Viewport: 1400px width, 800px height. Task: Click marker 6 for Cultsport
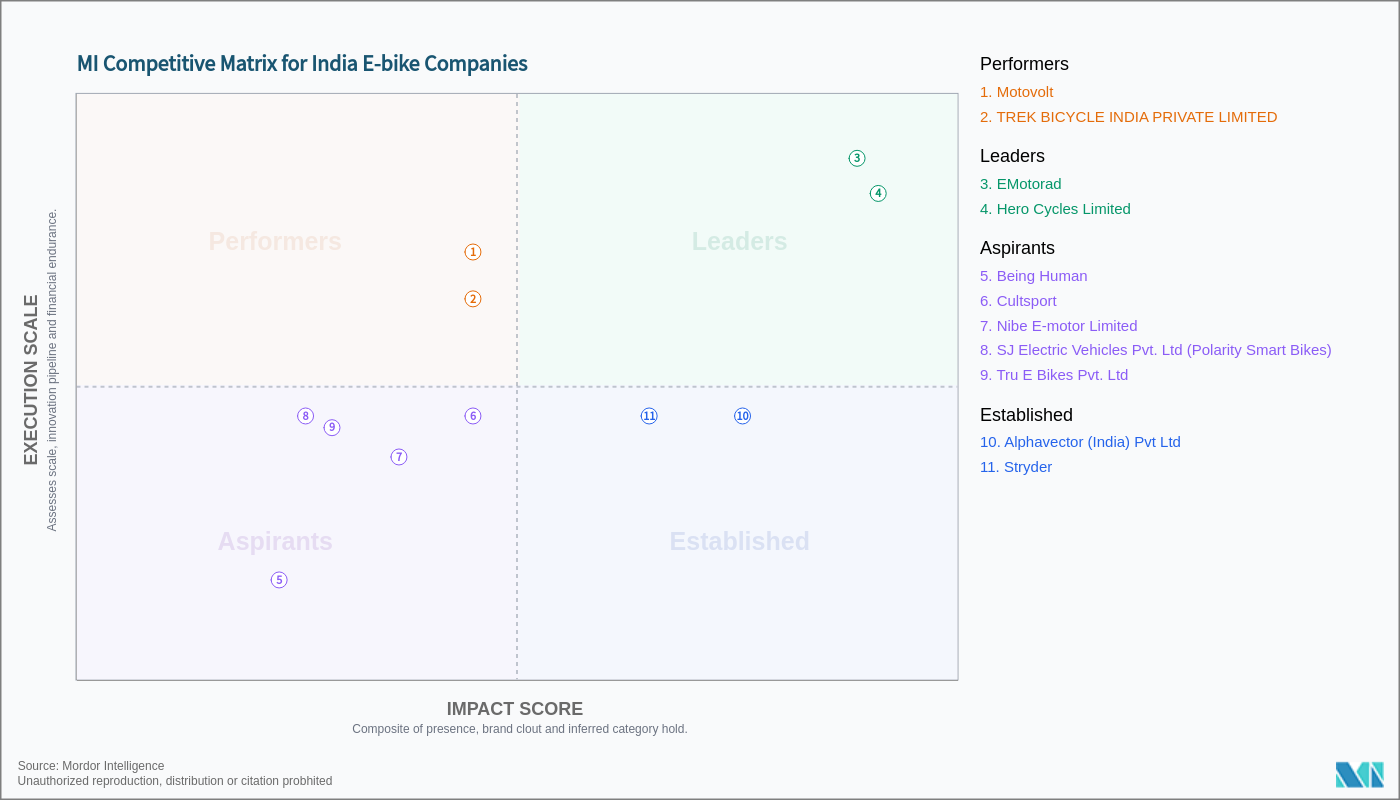click(473, 416)
